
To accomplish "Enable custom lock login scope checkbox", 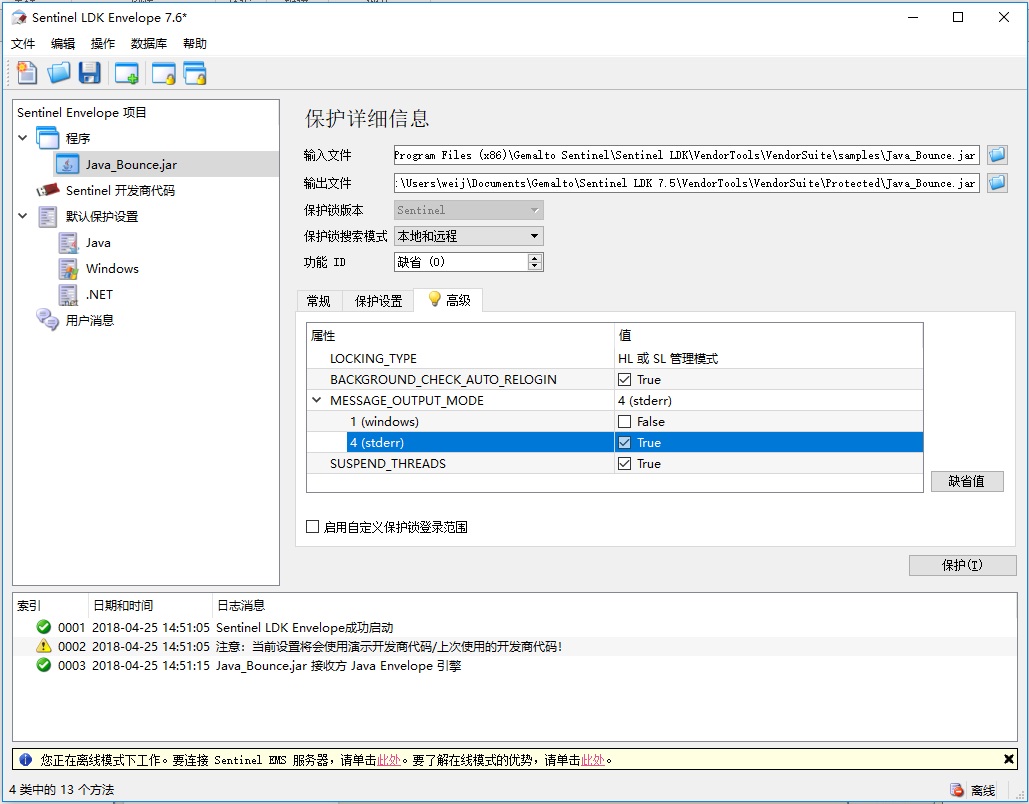I will click(313, 527).
